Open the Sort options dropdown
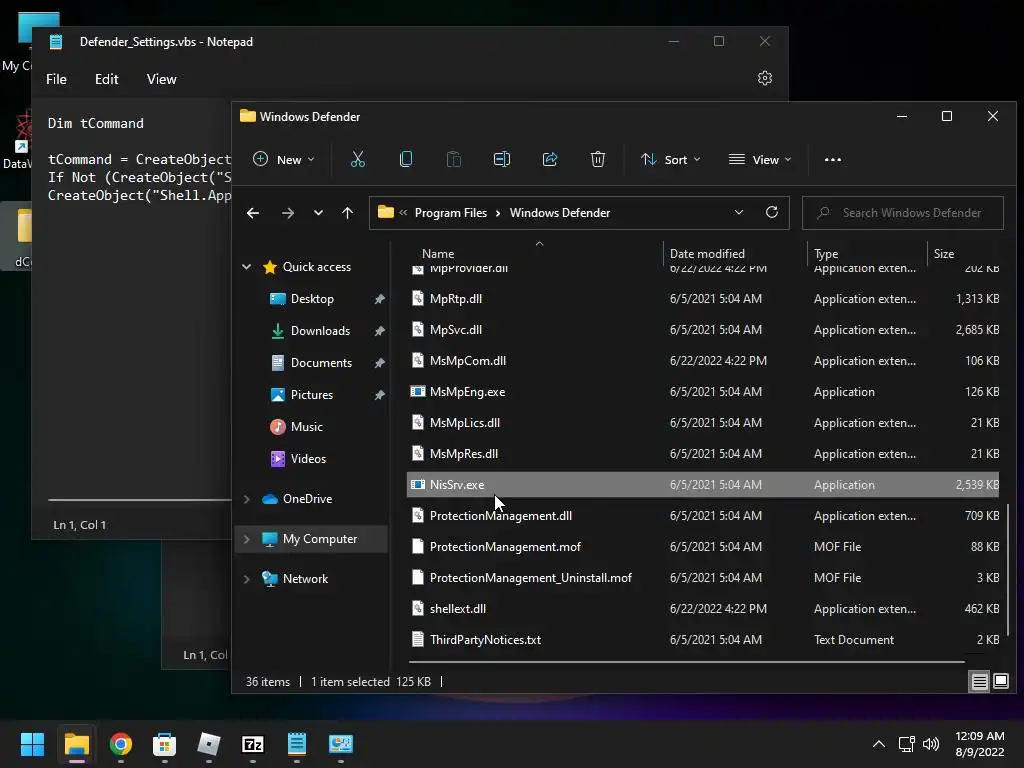This screenshot has width=1024, height=768. click(671, 159)
